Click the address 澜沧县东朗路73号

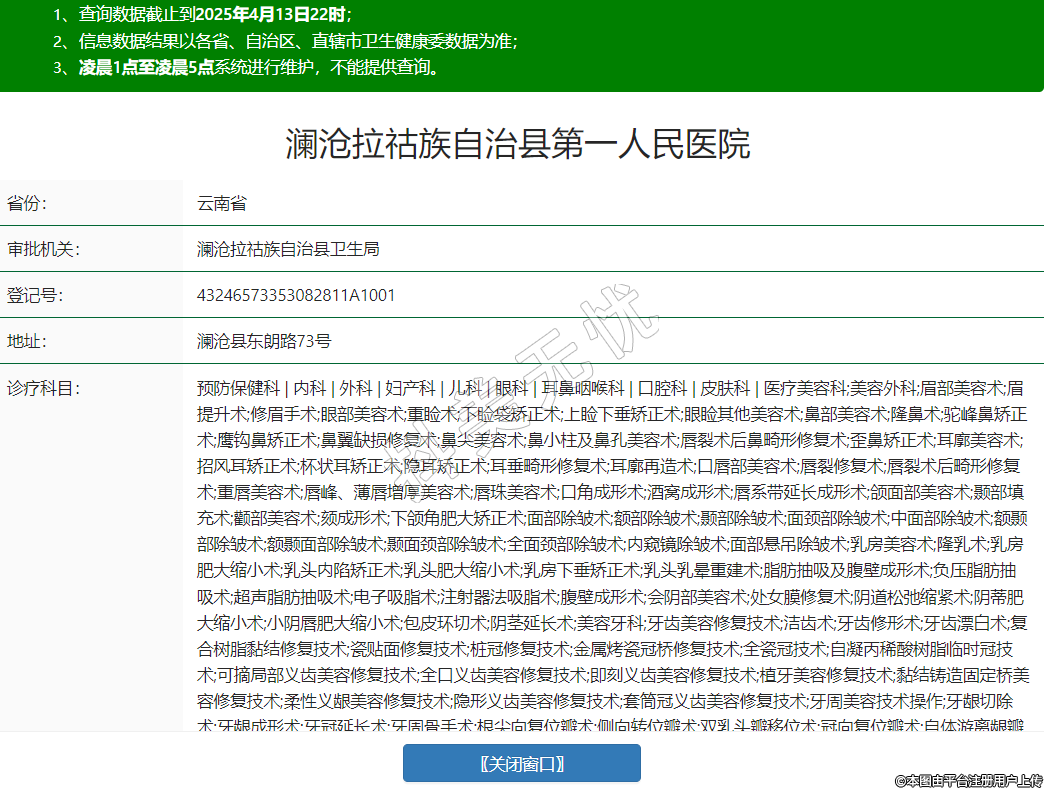(264, 341)
